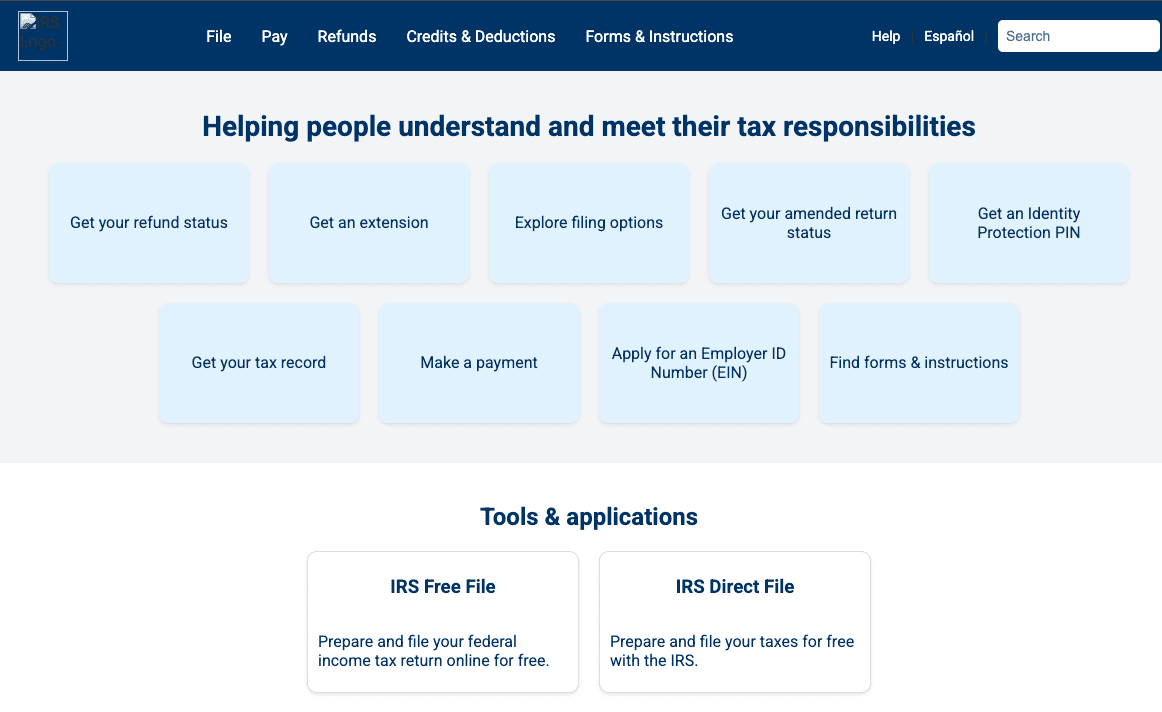Screen dimensions: 1162x712
Task: Click the 'Helping people understand' main heading
Action: pyautogui.click(x=588, y=127)
